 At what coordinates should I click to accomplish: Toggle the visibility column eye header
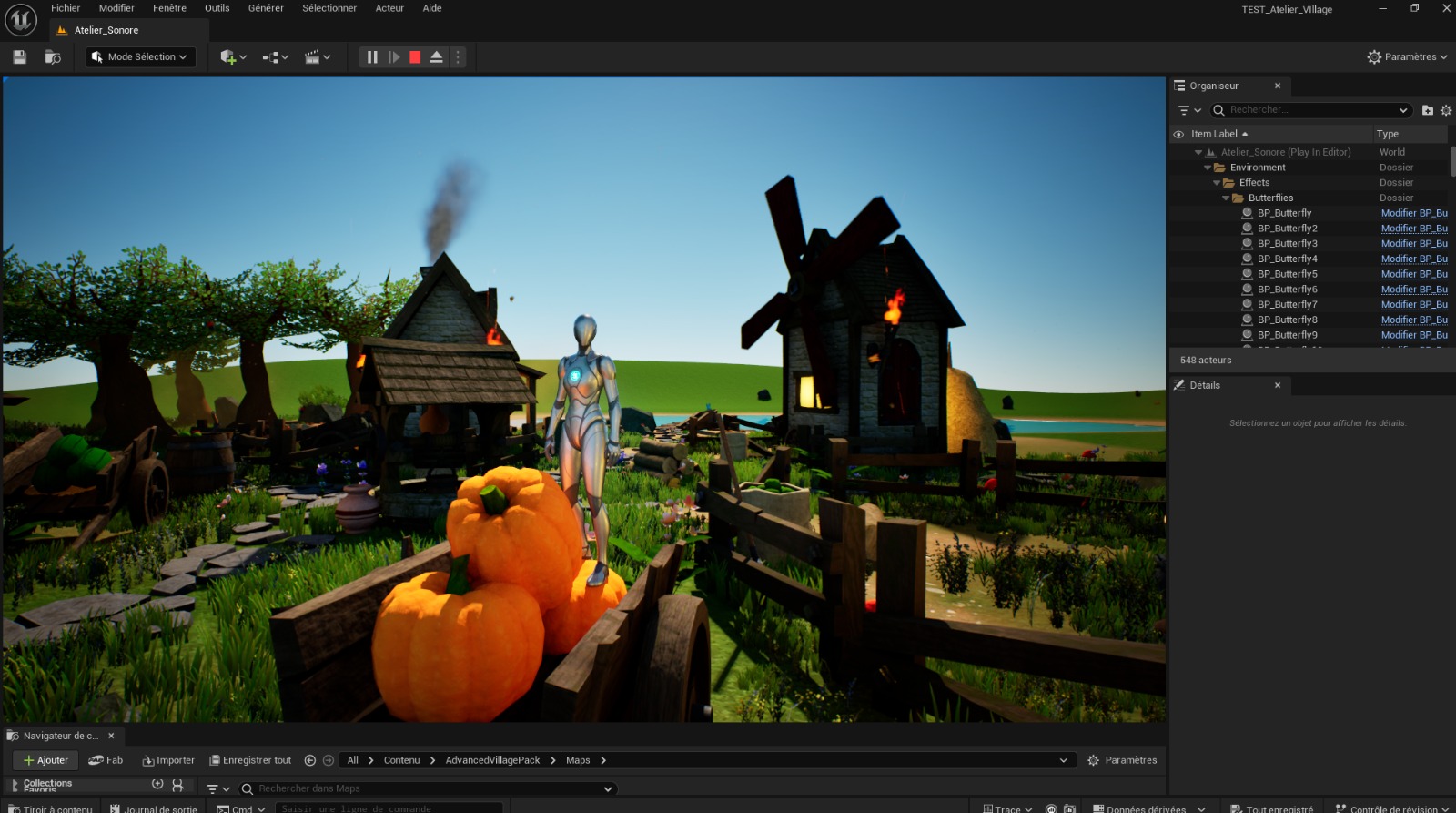click(1178, 134)
